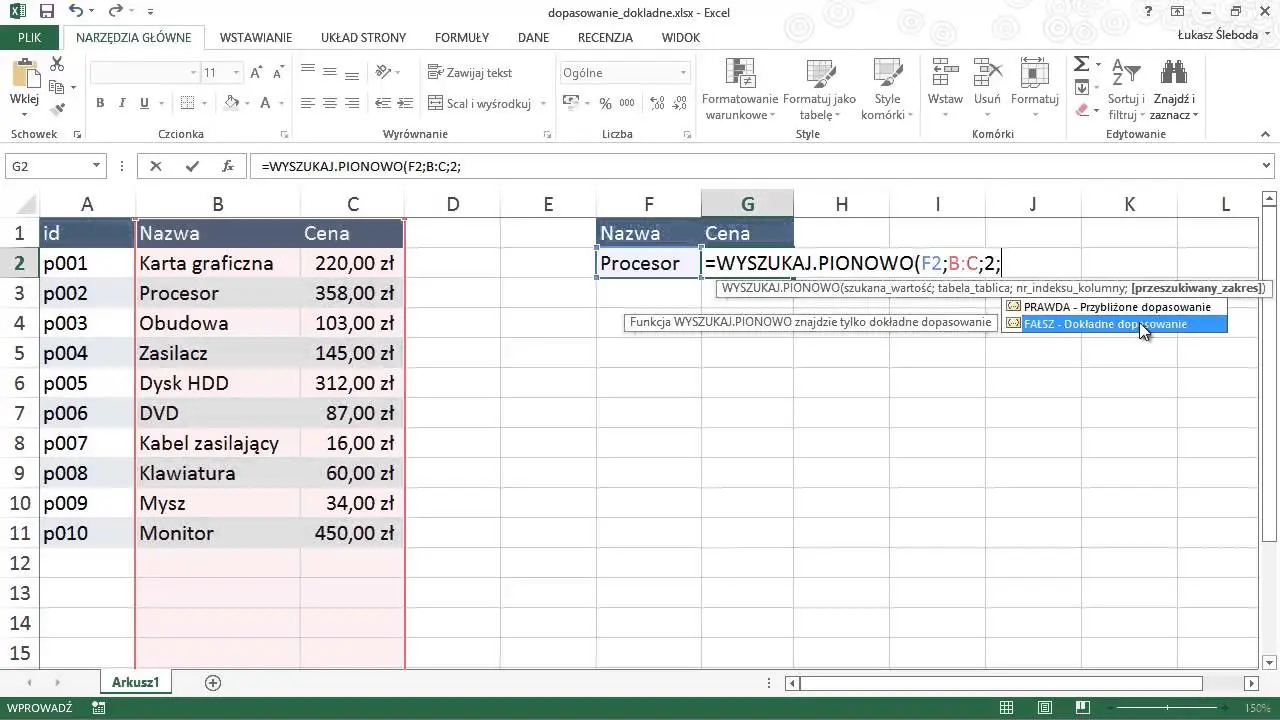
Task: Toggle italic formatting
Action: (x=122, y=103)
